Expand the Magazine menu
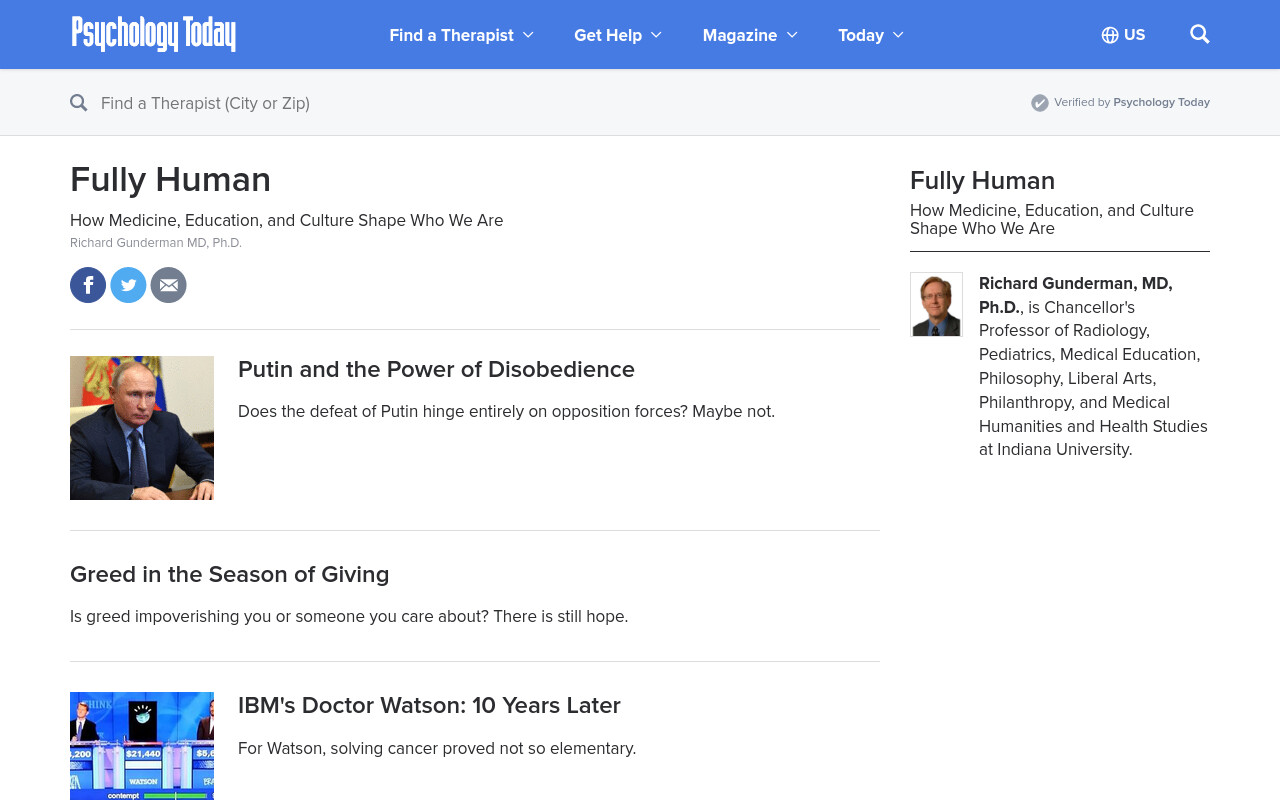The height and width of the screenshot is (800, 1280). click(x=750, y=35)
